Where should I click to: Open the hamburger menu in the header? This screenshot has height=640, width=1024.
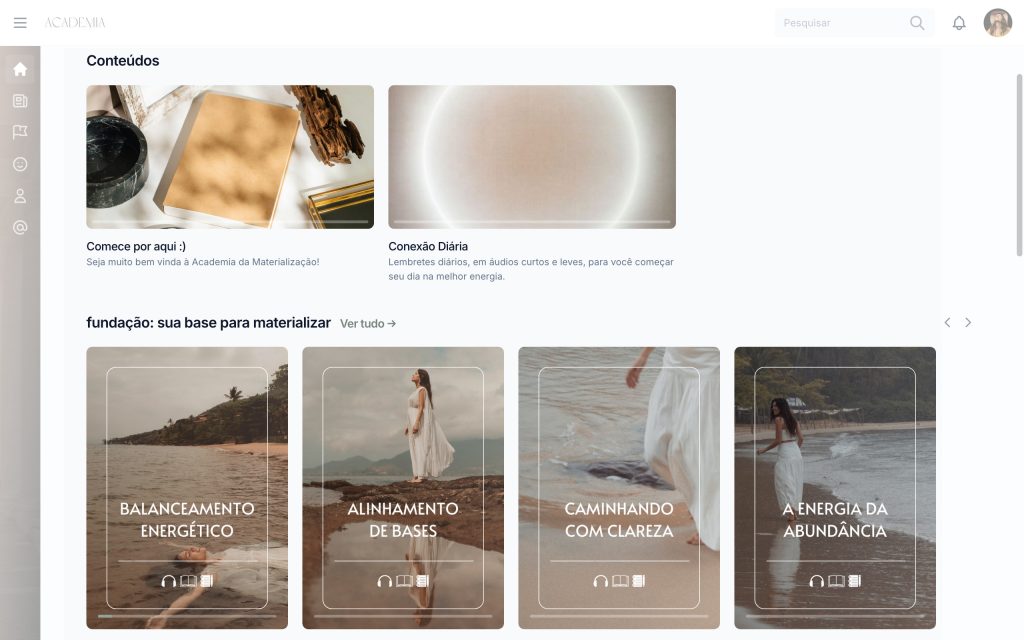[20, 23]
